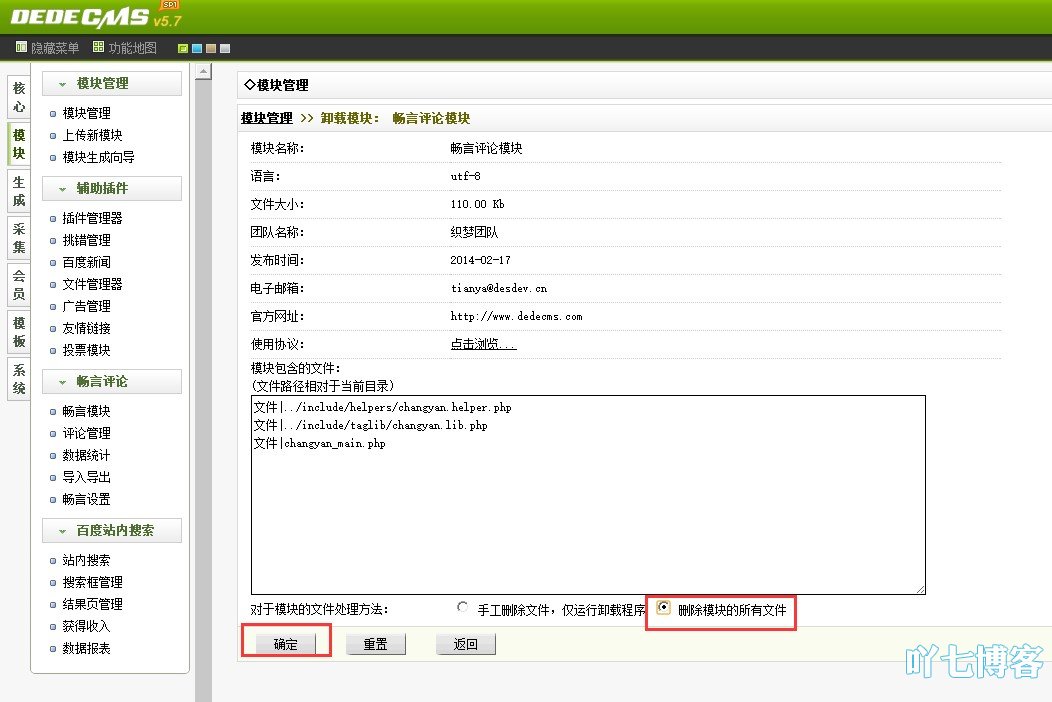Open the 点击浏览 license agreement link
The image size is (1052, 702).
(483, 344)
